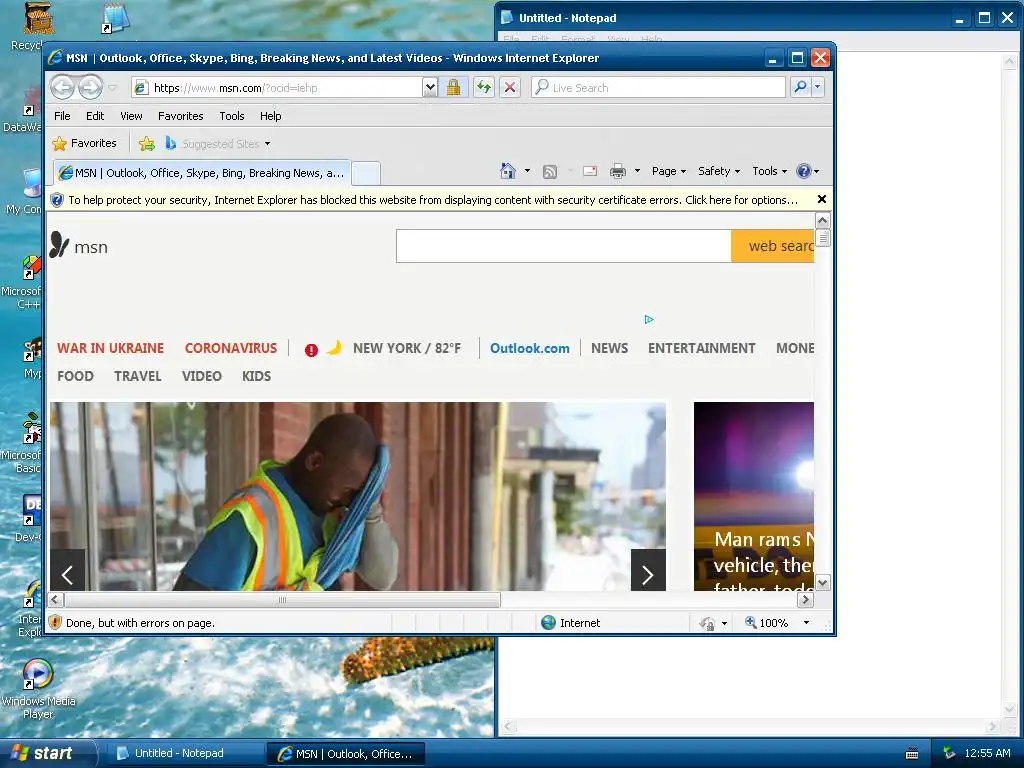Open the Help menu in menu bar
The image size is (1024, 768).
point(270,116)
